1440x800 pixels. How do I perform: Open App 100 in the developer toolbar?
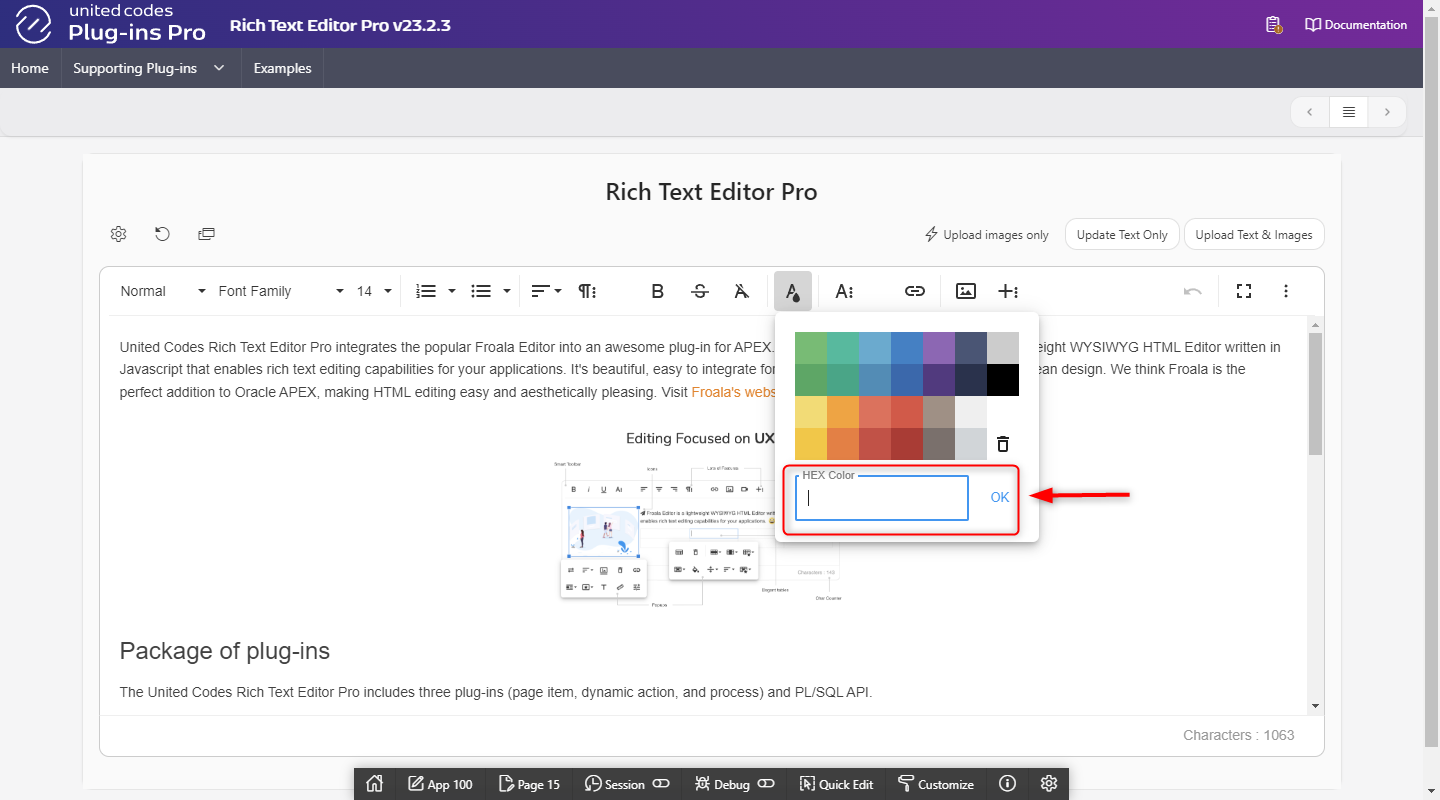440,784
